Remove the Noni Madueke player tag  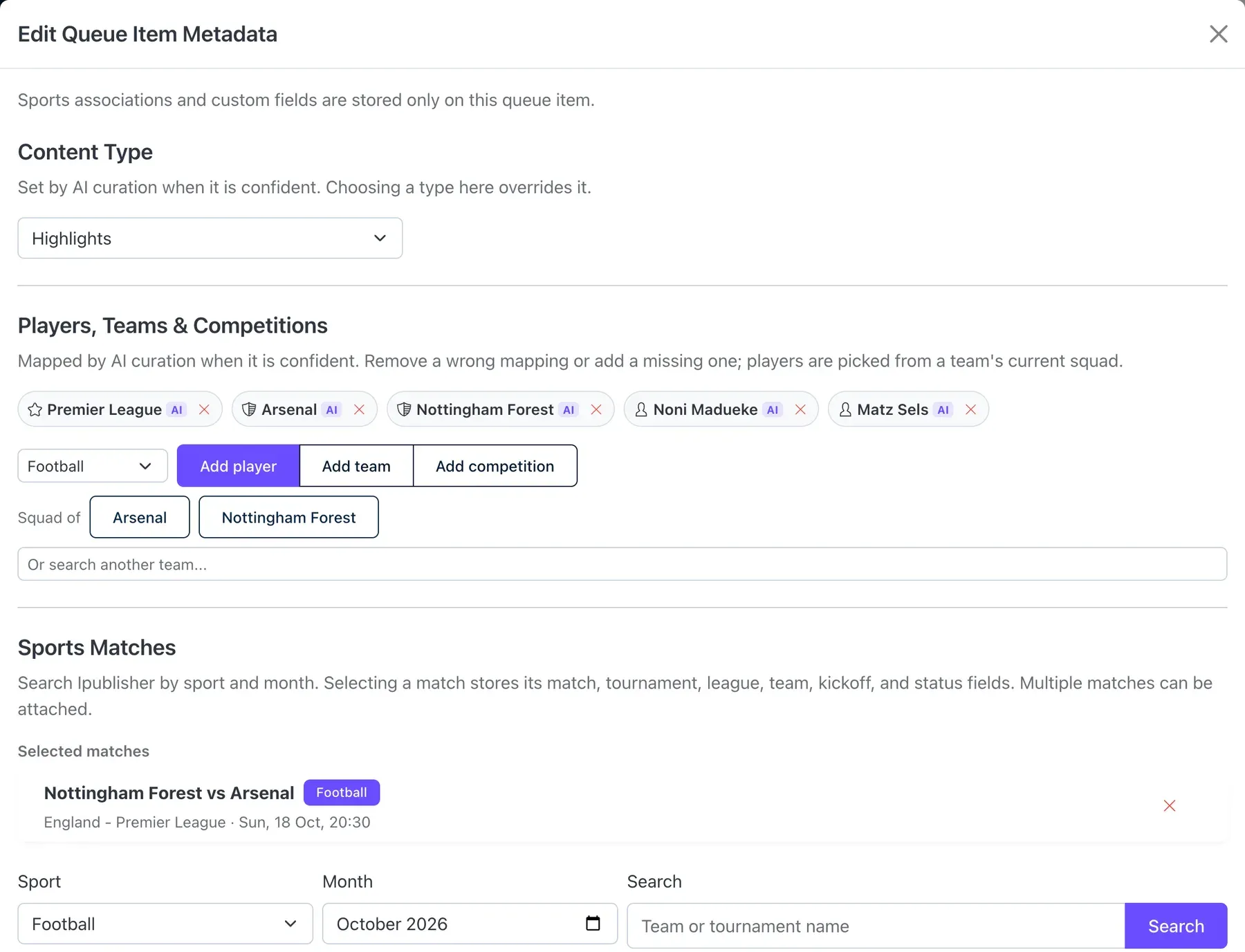[x=800, y=409]
